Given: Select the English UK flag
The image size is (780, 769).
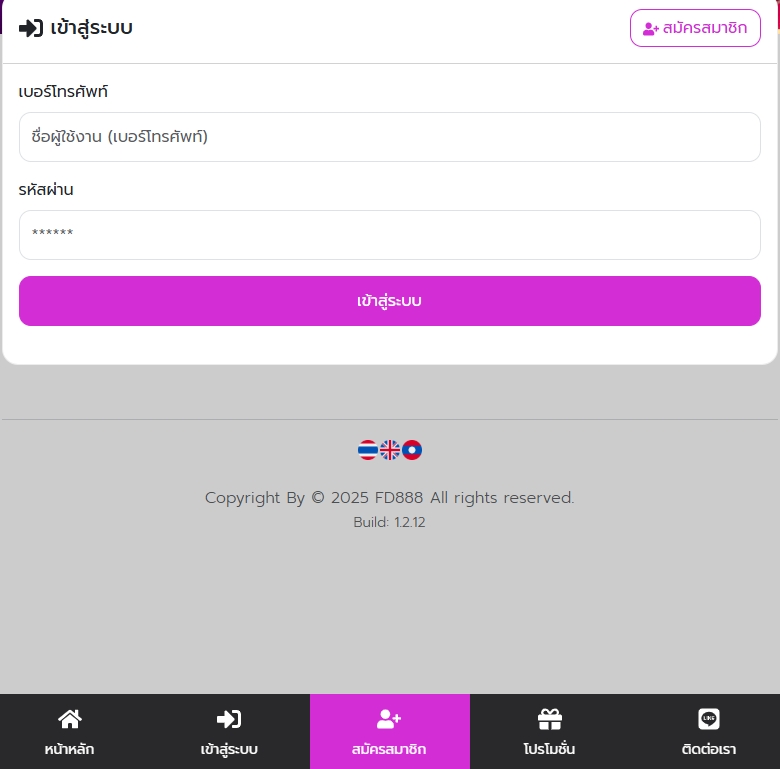Looking at the screenshot, I should (390, 450).
